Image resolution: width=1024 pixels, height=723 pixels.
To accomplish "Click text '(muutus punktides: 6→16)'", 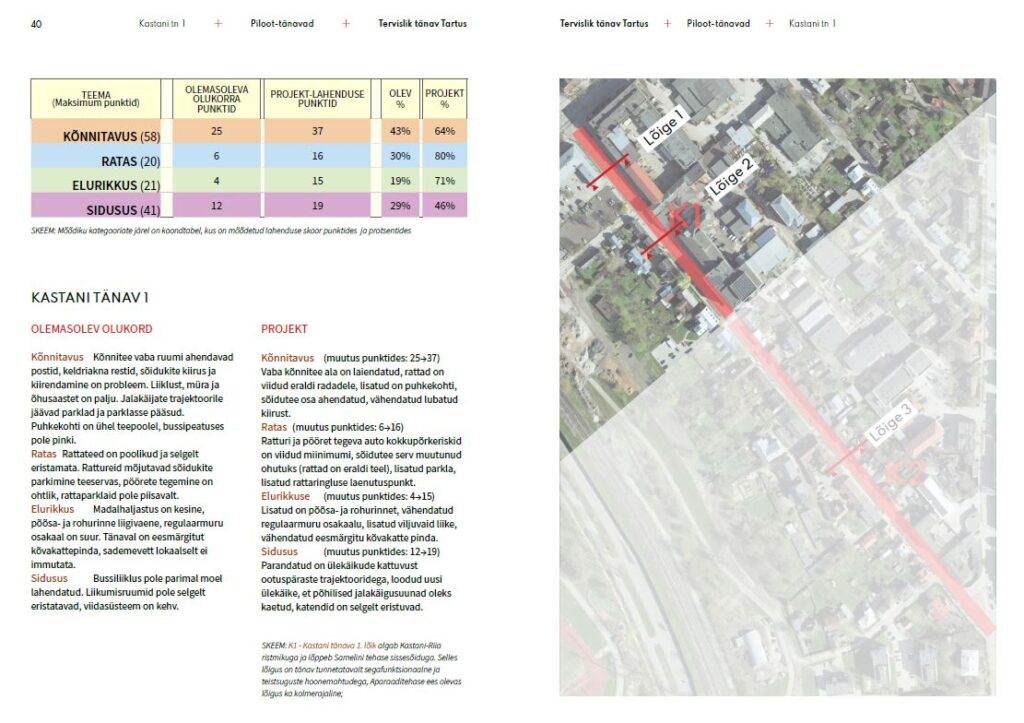I will pyautogui.click(x=347, y=427).
